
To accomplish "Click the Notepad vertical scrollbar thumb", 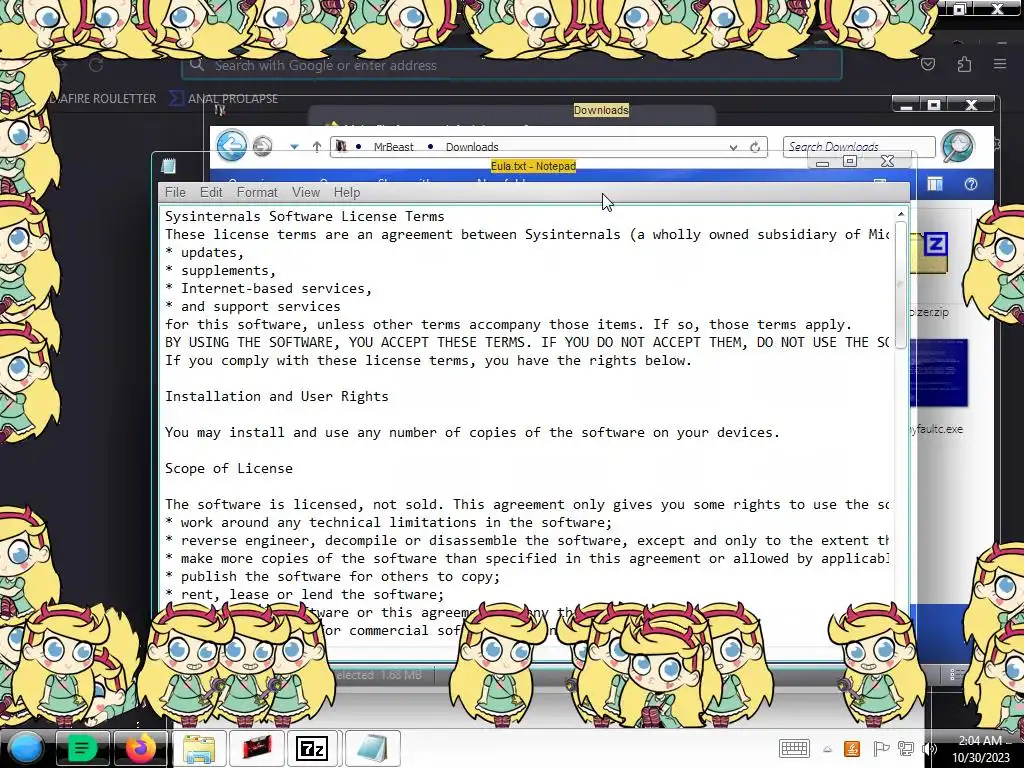I will [x=901, y=285].
